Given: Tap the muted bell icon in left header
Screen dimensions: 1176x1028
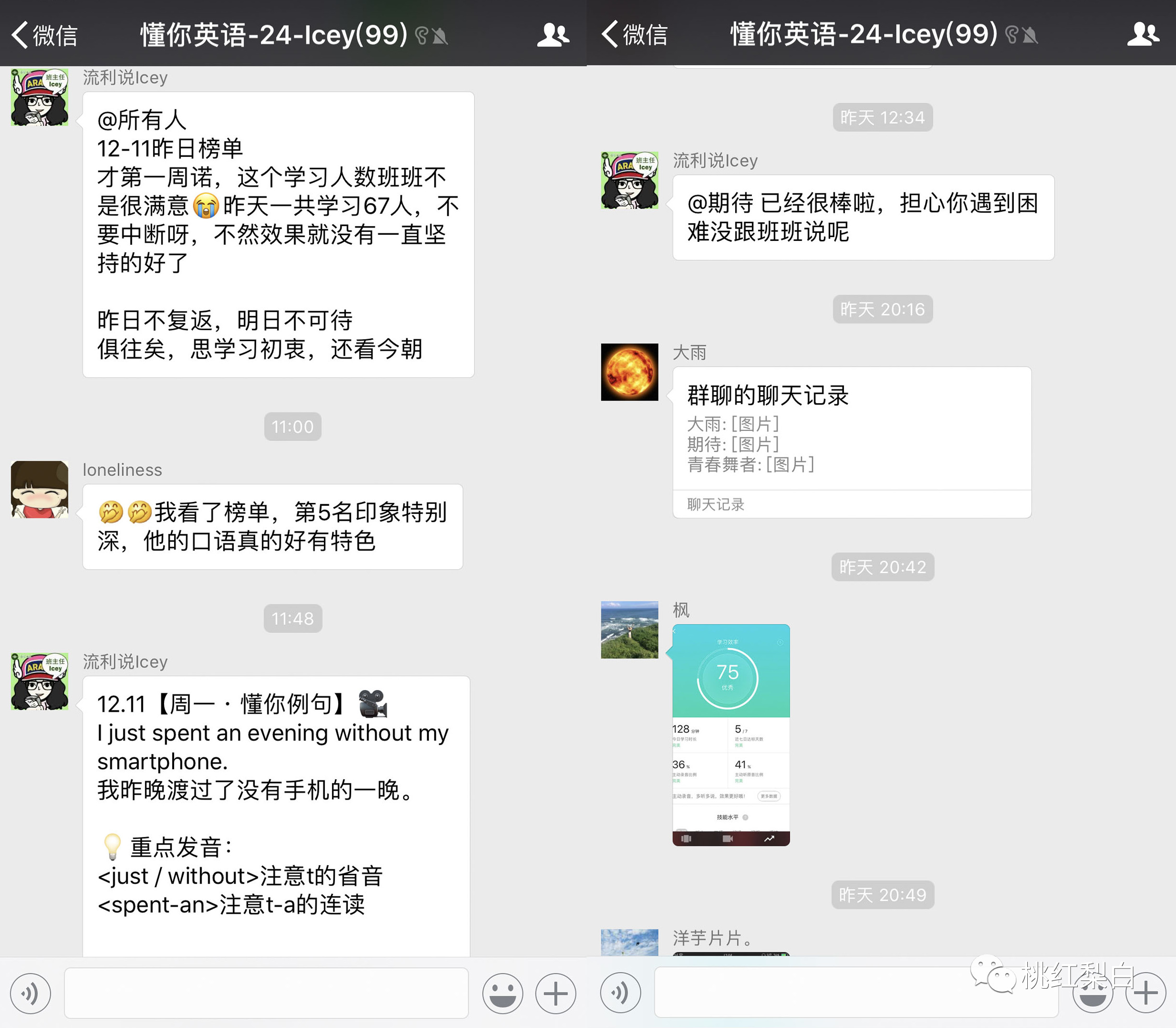Looking at the screenshot, I should click(x=440, y=36).
